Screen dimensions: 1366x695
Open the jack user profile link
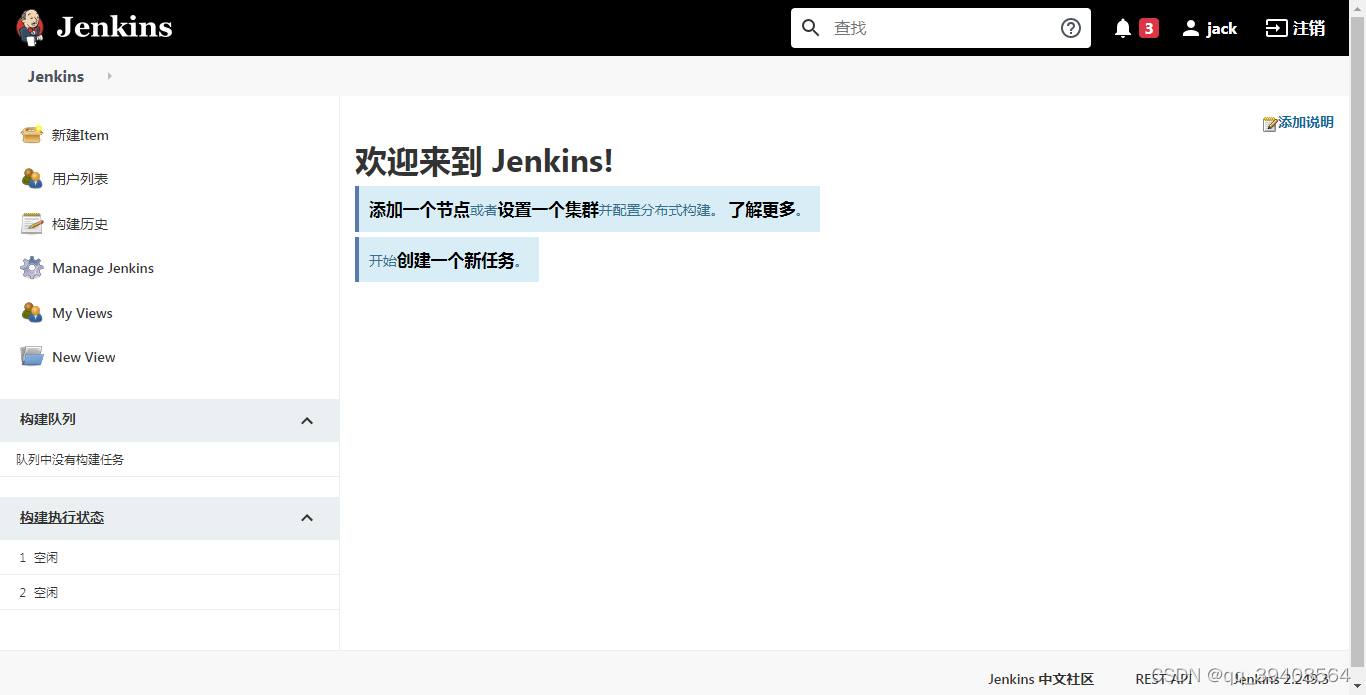(x=1221, y=28)
